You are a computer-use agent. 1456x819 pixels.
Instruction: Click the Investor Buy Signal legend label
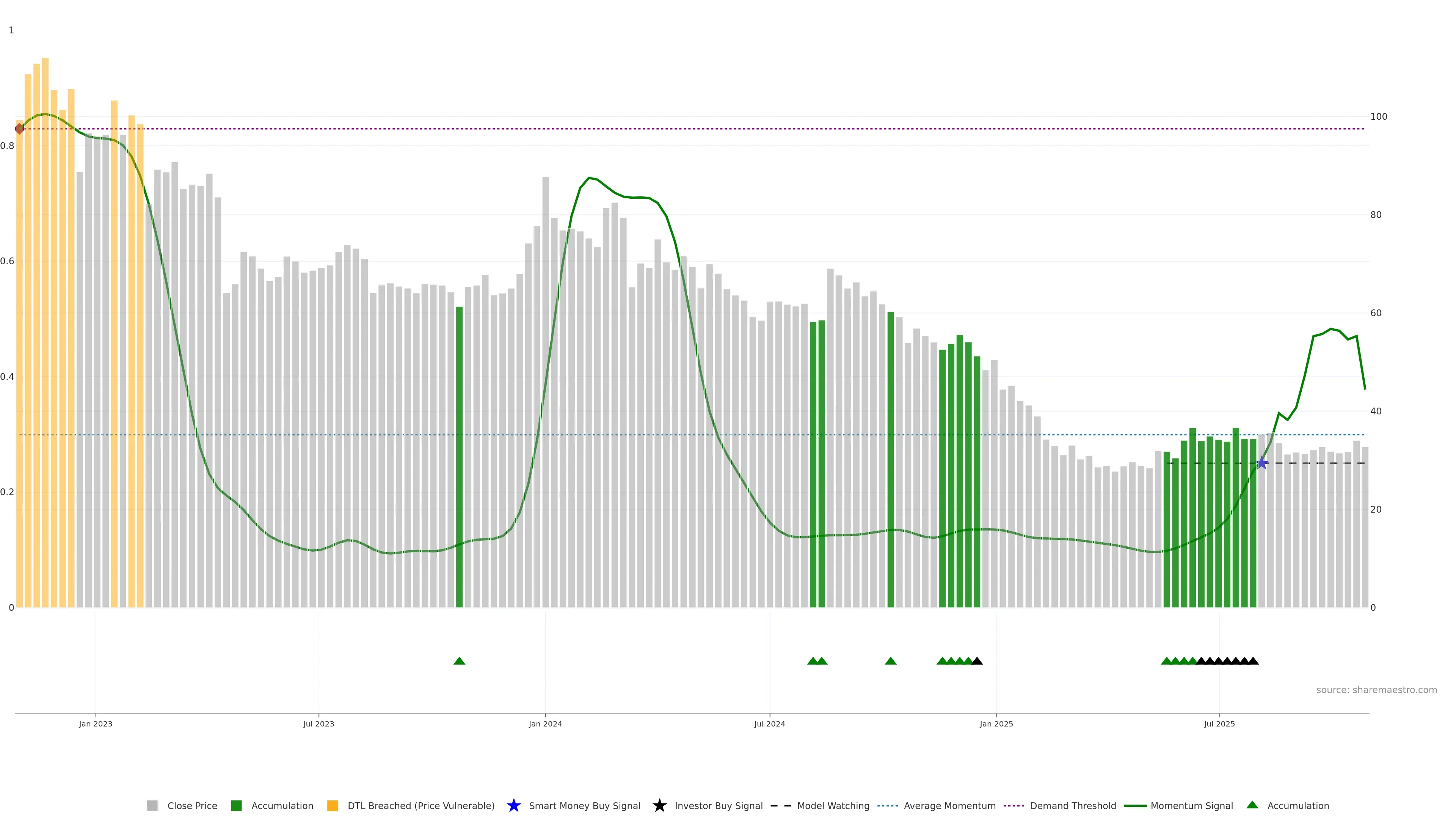point(719,805)
